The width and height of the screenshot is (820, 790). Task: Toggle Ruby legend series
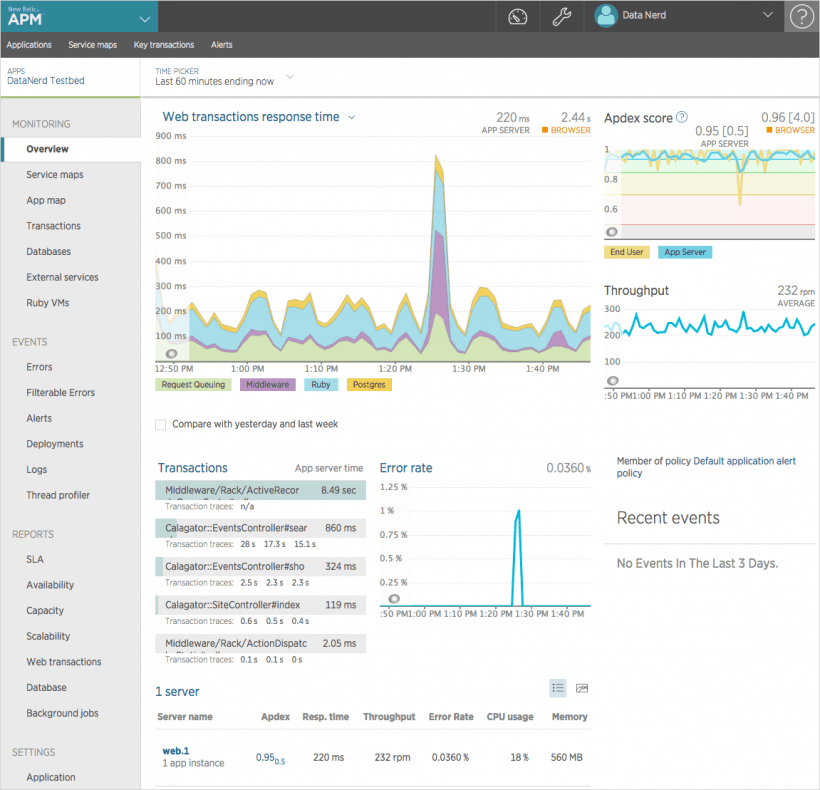point(321,385)
